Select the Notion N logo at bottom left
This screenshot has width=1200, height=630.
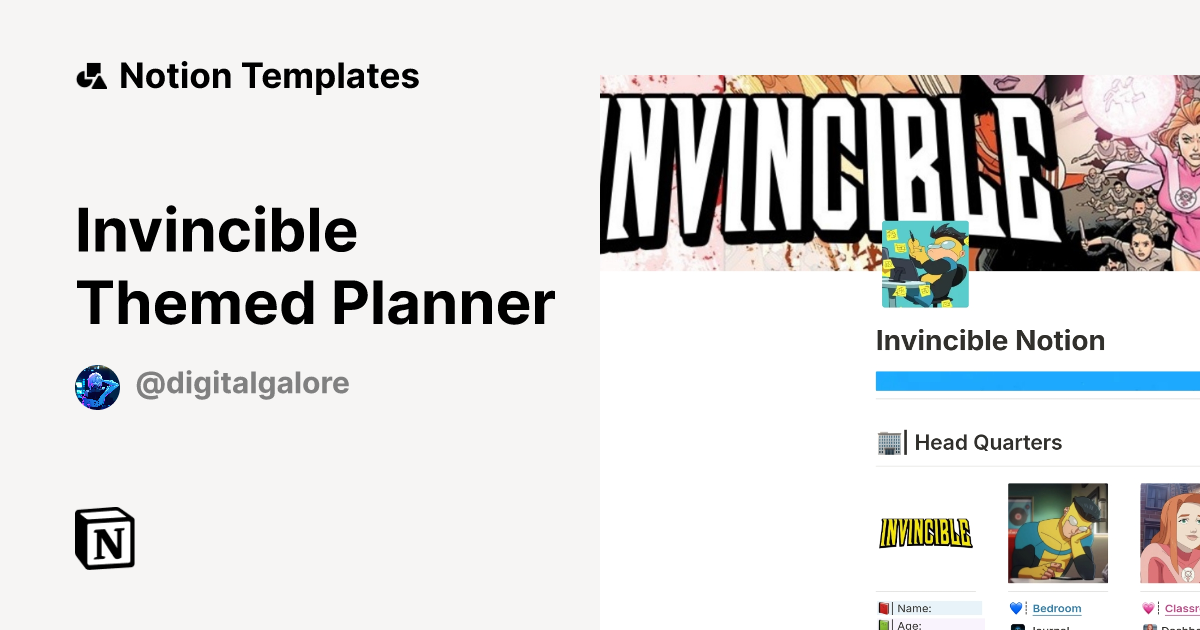click(103, 538)
